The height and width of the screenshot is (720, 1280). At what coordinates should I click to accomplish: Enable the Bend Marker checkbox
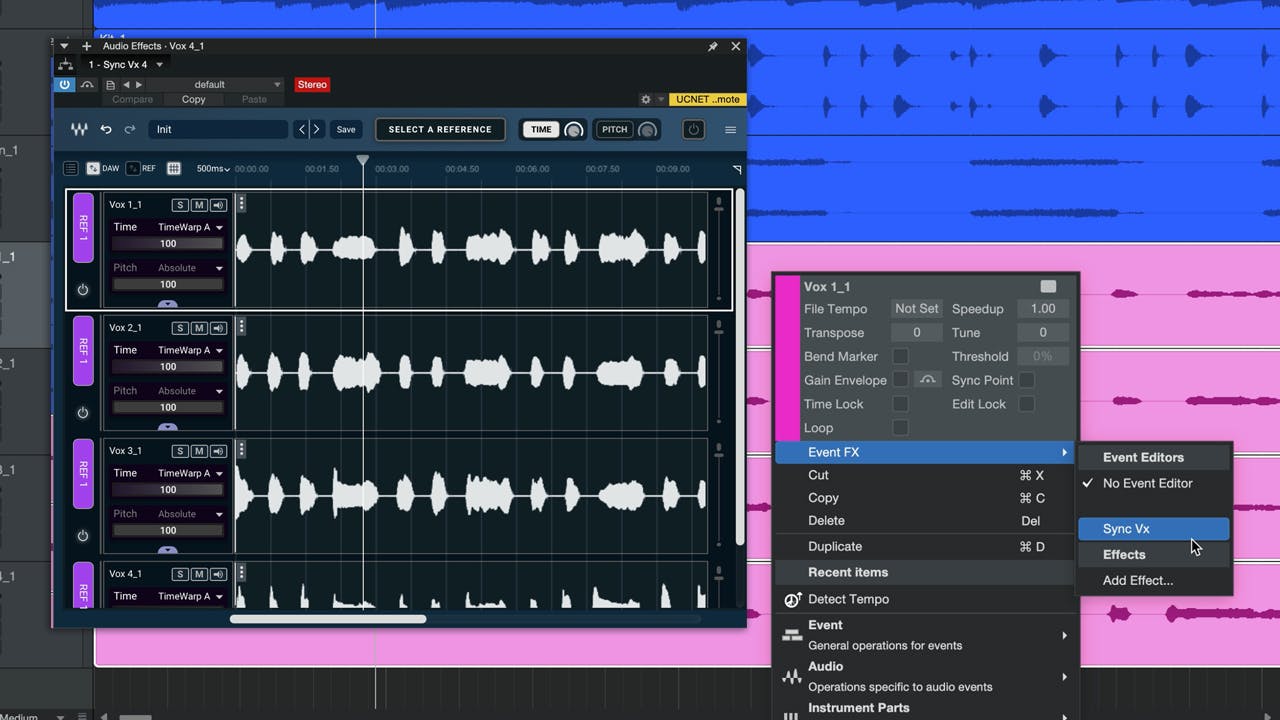(x=900, y=356)
